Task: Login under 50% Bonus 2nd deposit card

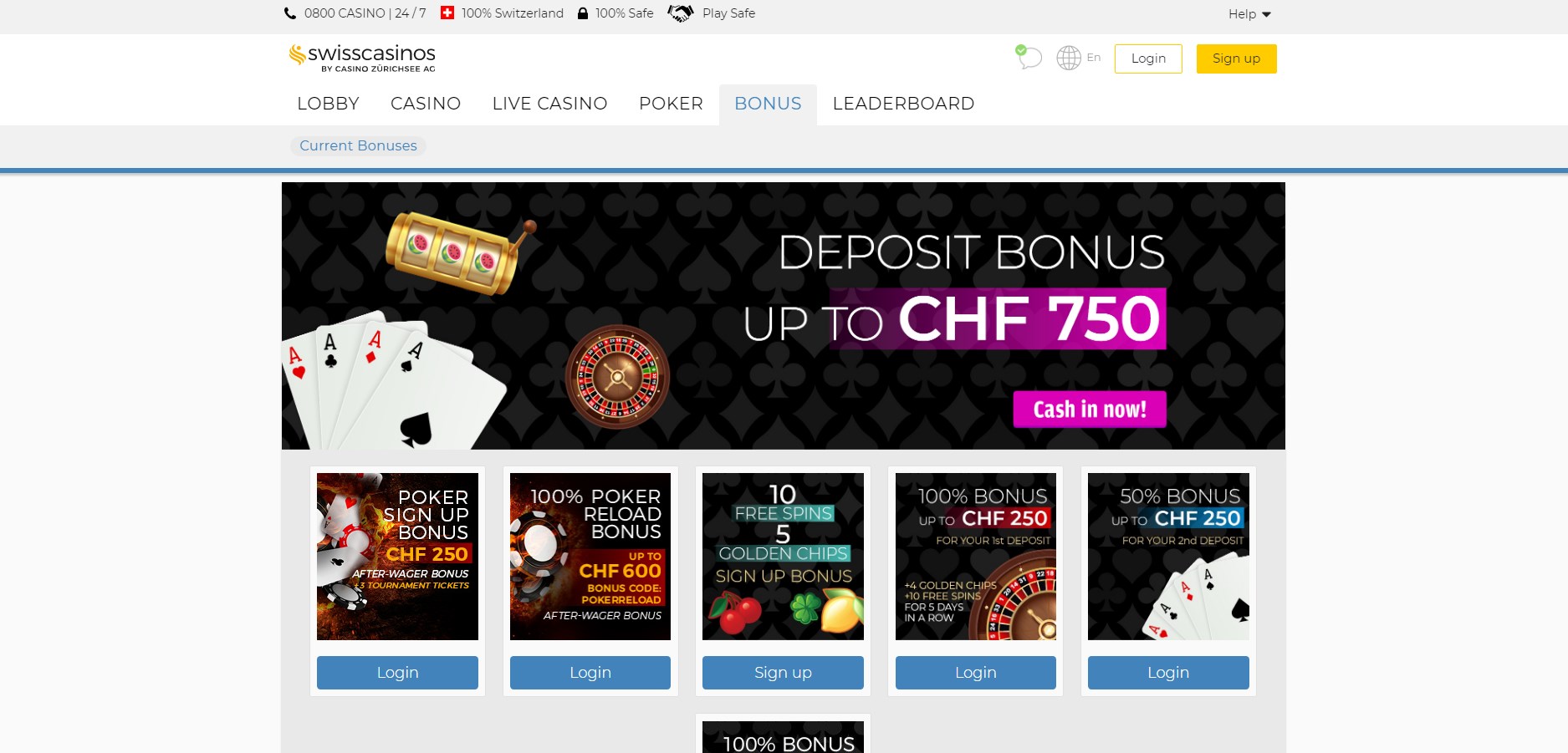Action: click(x=1168, y=673)
